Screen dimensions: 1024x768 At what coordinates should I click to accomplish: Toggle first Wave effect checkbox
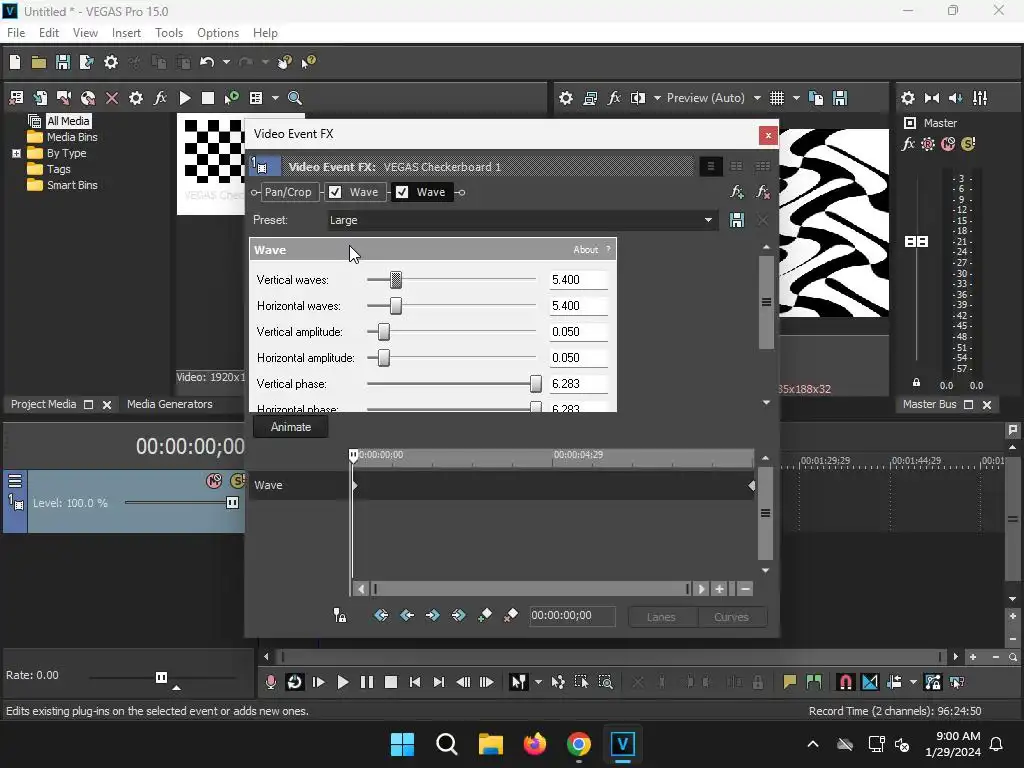point(335,192)
